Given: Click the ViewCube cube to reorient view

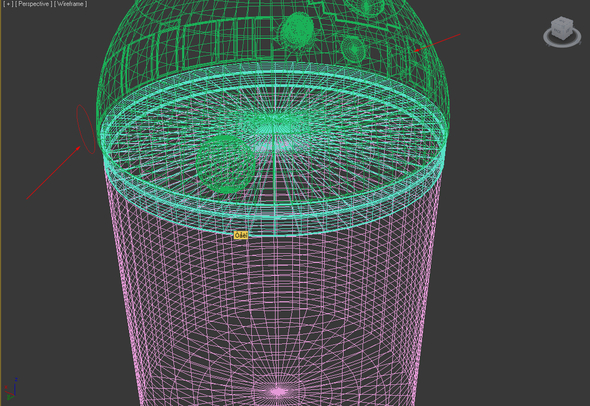Looking at the screenshot, I should click(x=562, y=27).
